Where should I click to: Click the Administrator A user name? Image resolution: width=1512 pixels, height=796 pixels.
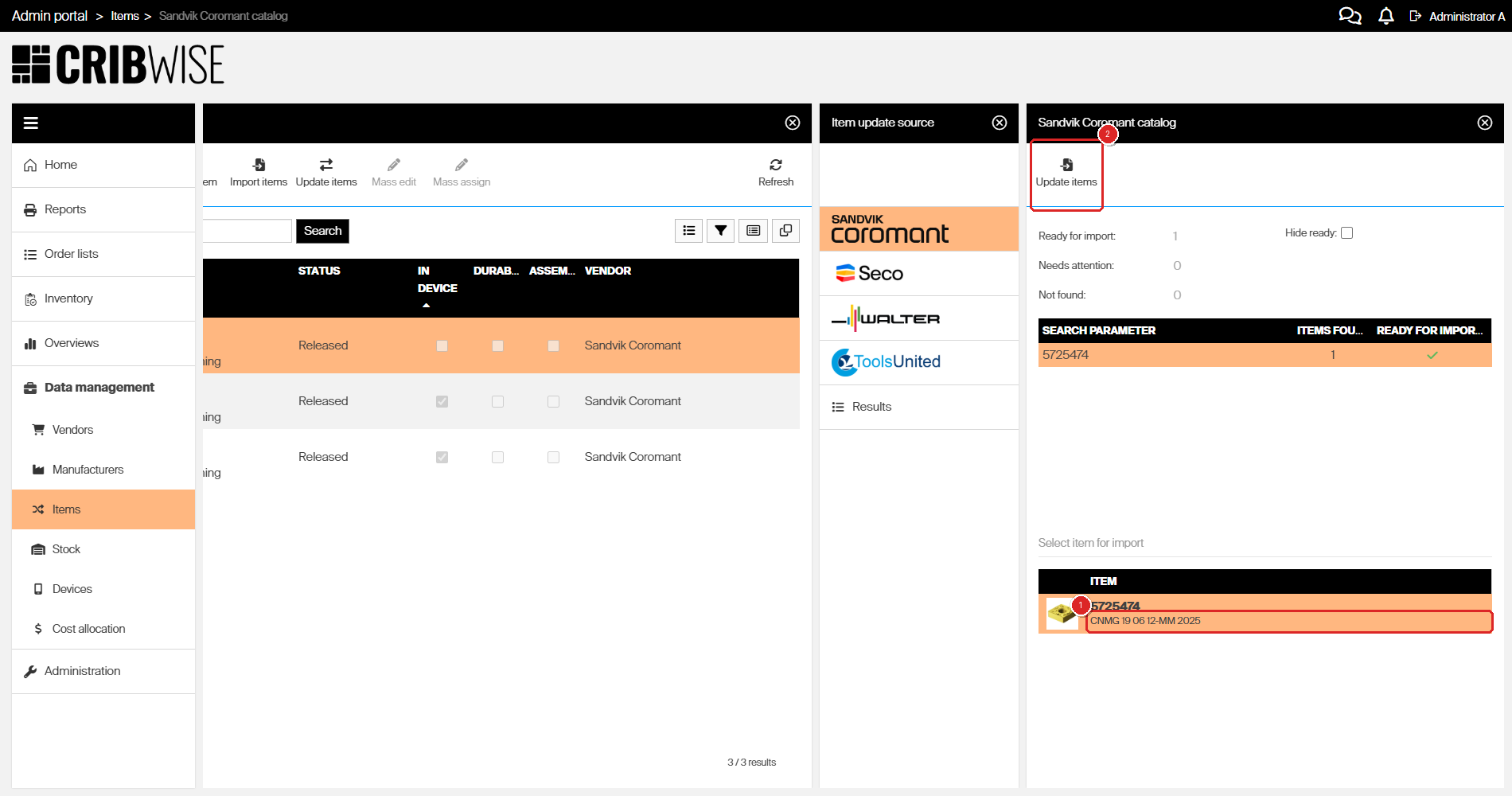click(1467, 16)
